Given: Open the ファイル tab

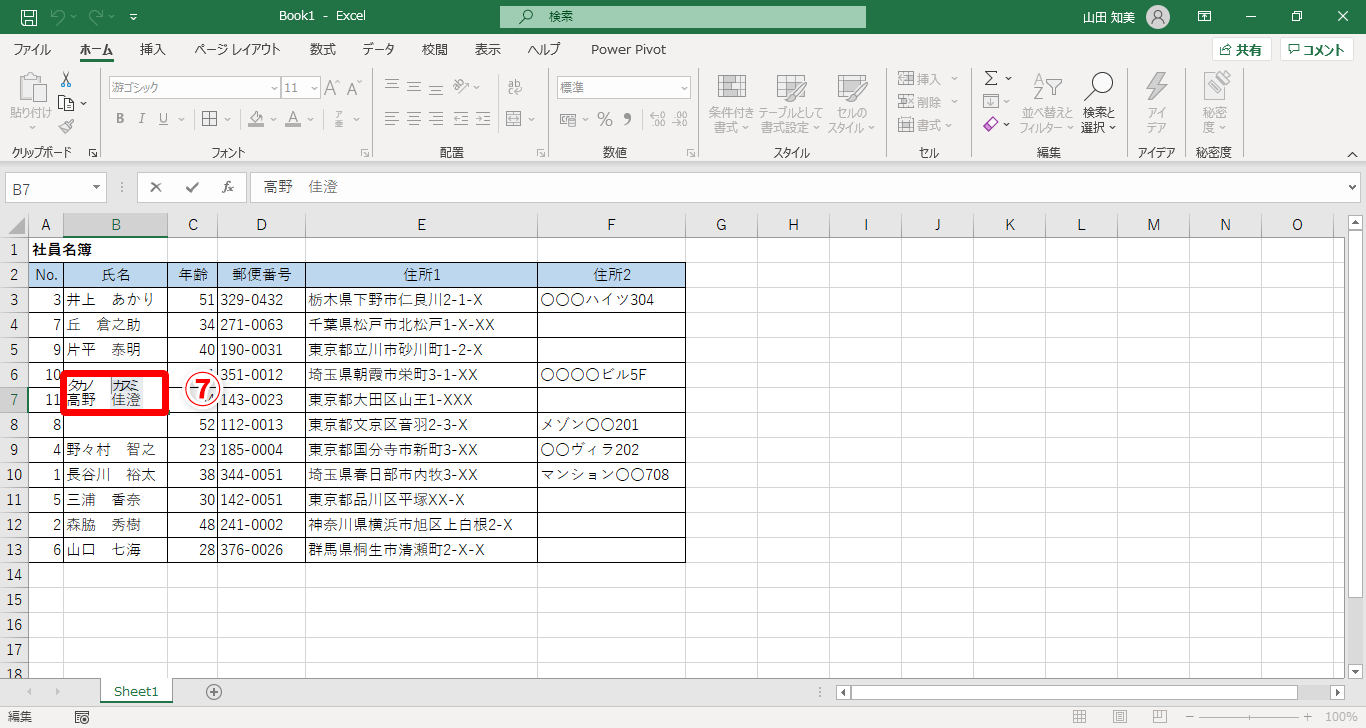Looking at the screenshot, I should point(32,49).
